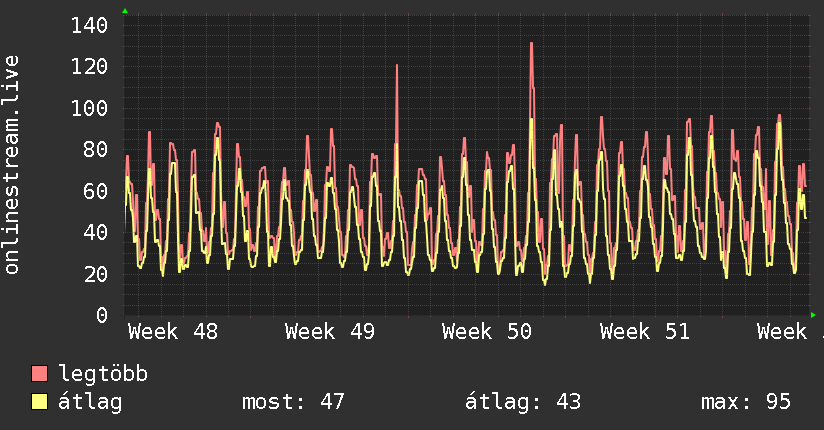Select the 'most: 47' value
The height and width of the screenshot is (430, 824).
[293, 402]
